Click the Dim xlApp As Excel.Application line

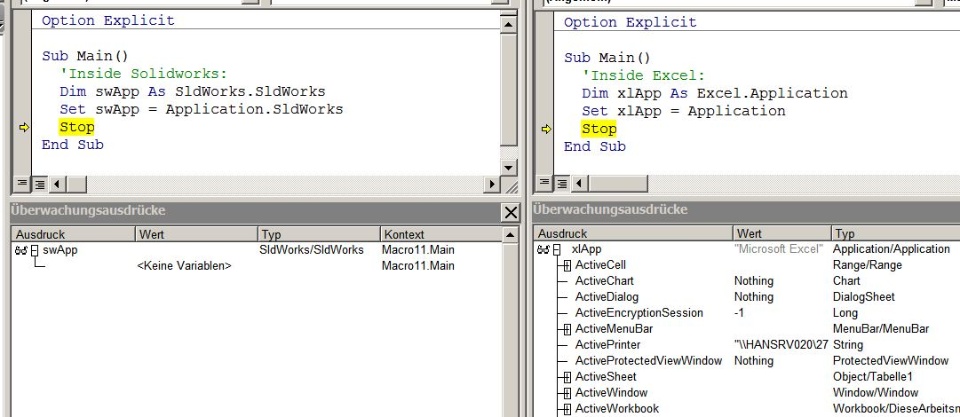[714, 93]
